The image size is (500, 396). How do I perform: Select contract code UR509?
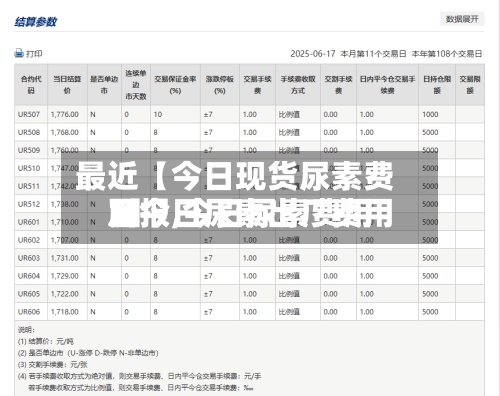click(x=29, y=150)
